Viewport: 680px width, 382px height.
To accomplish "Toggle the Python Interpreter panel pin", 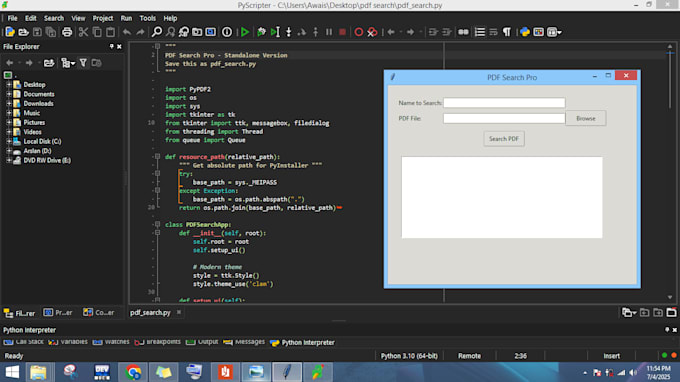I will tap(667, 330).
